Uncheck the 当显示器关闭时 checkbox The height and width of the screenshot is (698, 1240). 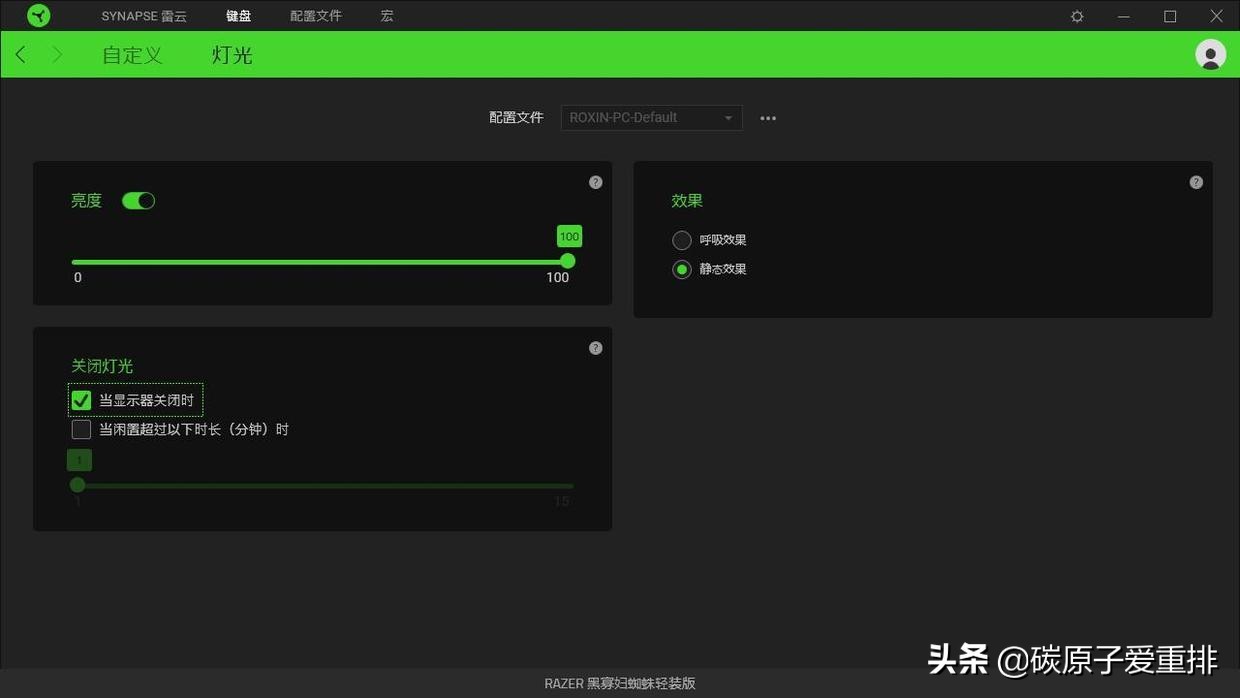point(81,399)
